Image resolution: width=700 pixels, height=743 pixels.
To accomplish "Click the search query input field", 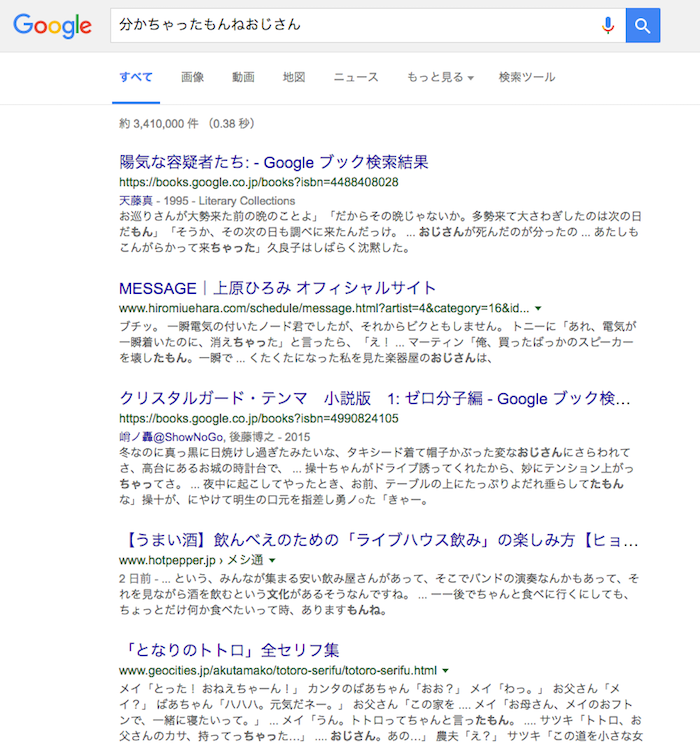I will [350, 25].
